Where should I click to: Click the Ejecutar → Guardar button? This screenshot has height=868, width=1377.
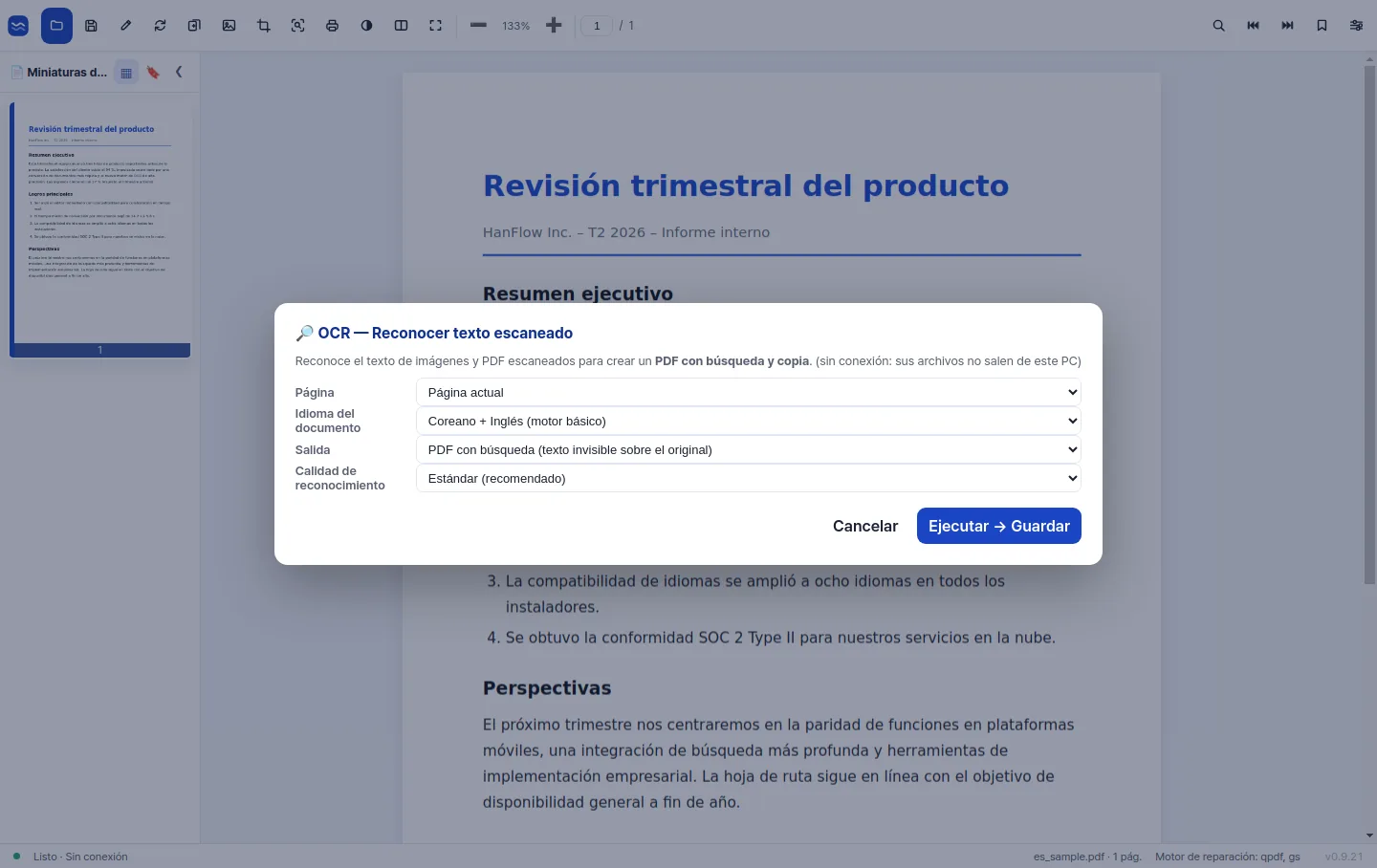point(999,526)
